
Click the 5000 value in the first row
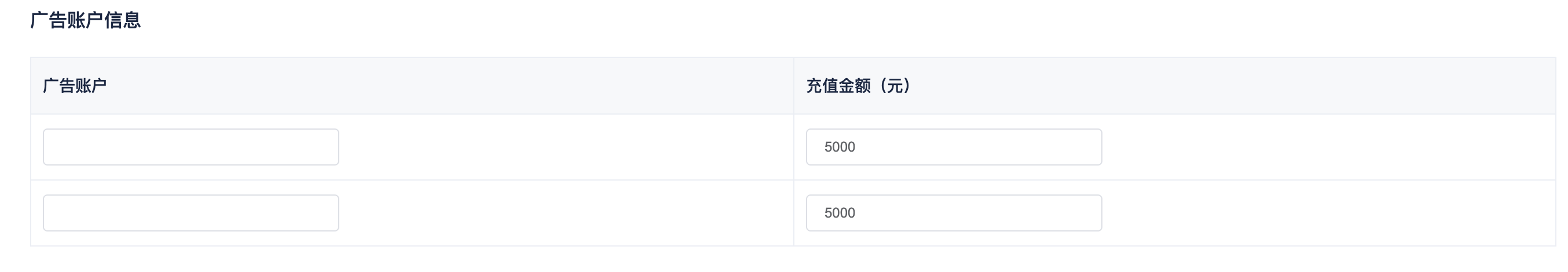[840, 147]
